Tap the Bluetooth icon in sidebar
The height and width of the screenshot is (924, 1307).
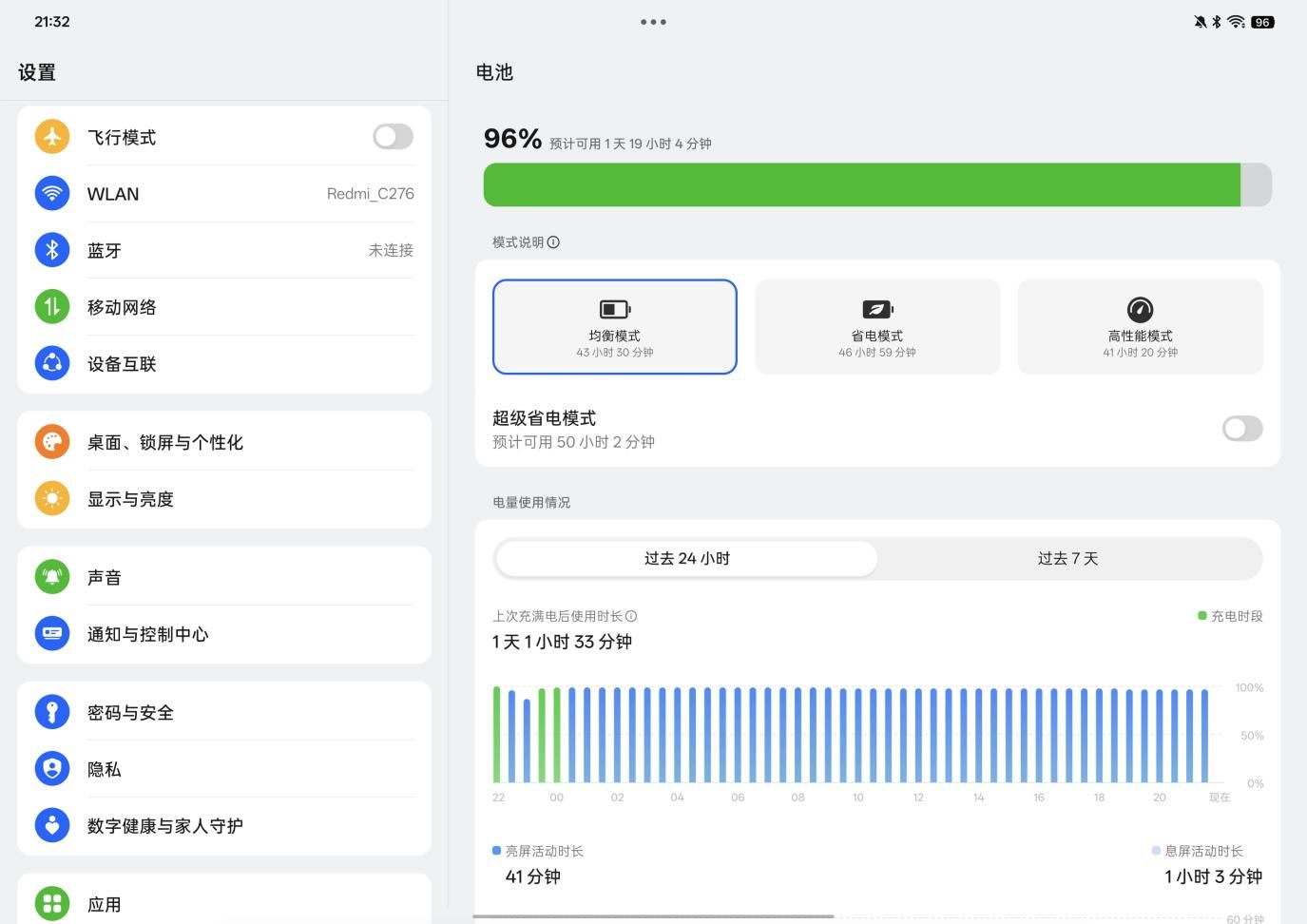(52, 250)
